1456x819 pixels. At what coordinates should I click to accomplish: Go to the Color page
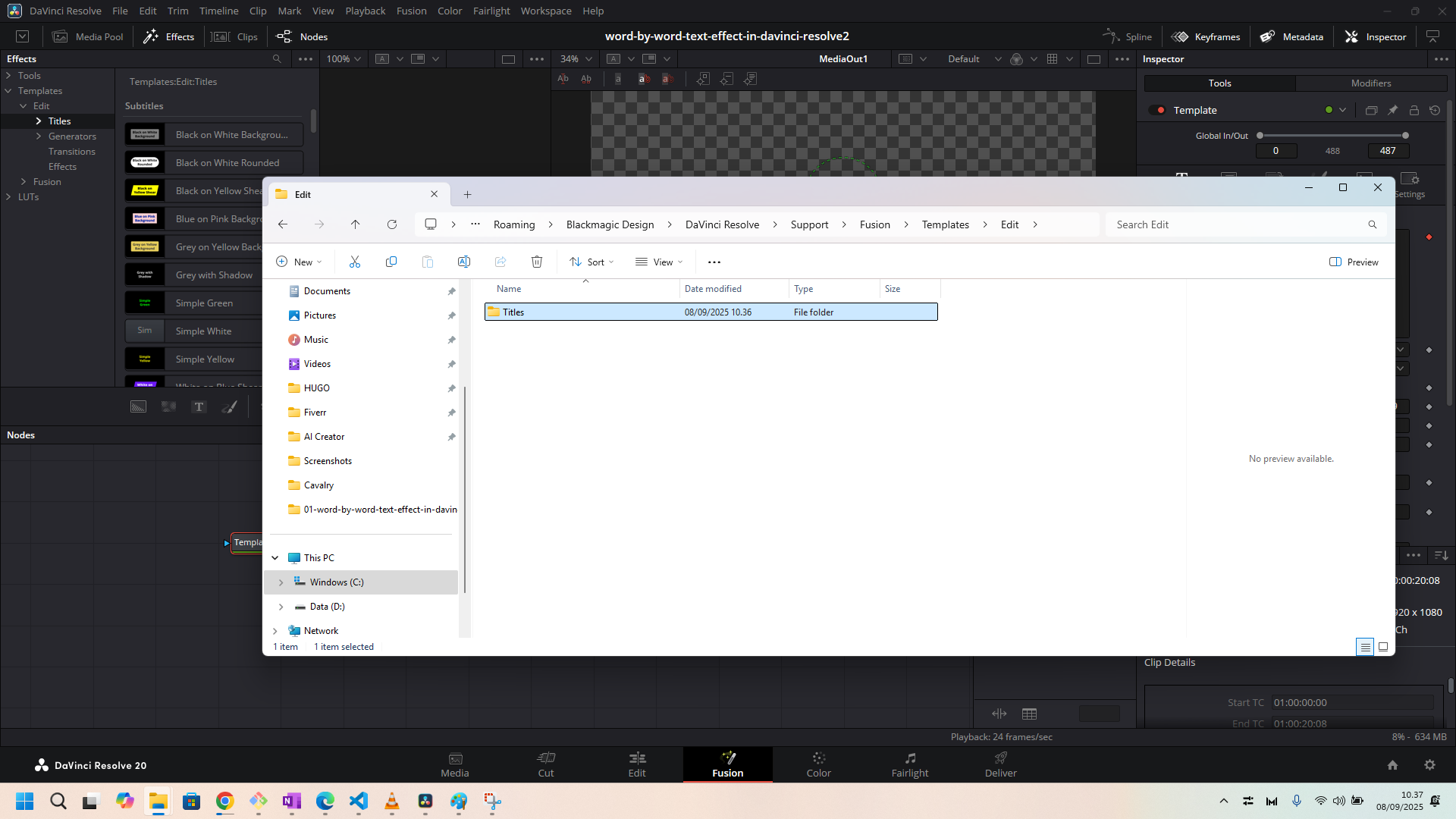pyautogui.click(x=818, y=764)
